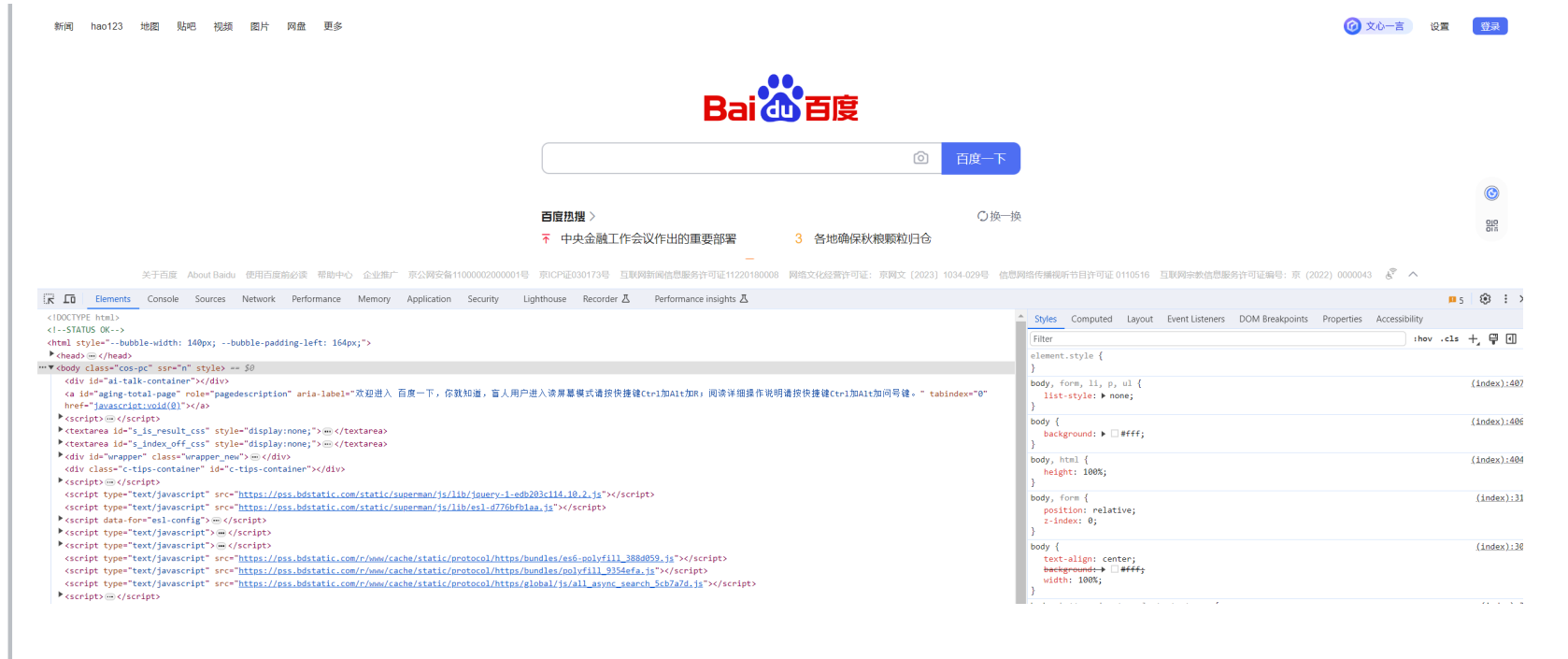Click the red top-ranking arrow in hot list
Screen dimensions: 1568x659
coord(546,239)
